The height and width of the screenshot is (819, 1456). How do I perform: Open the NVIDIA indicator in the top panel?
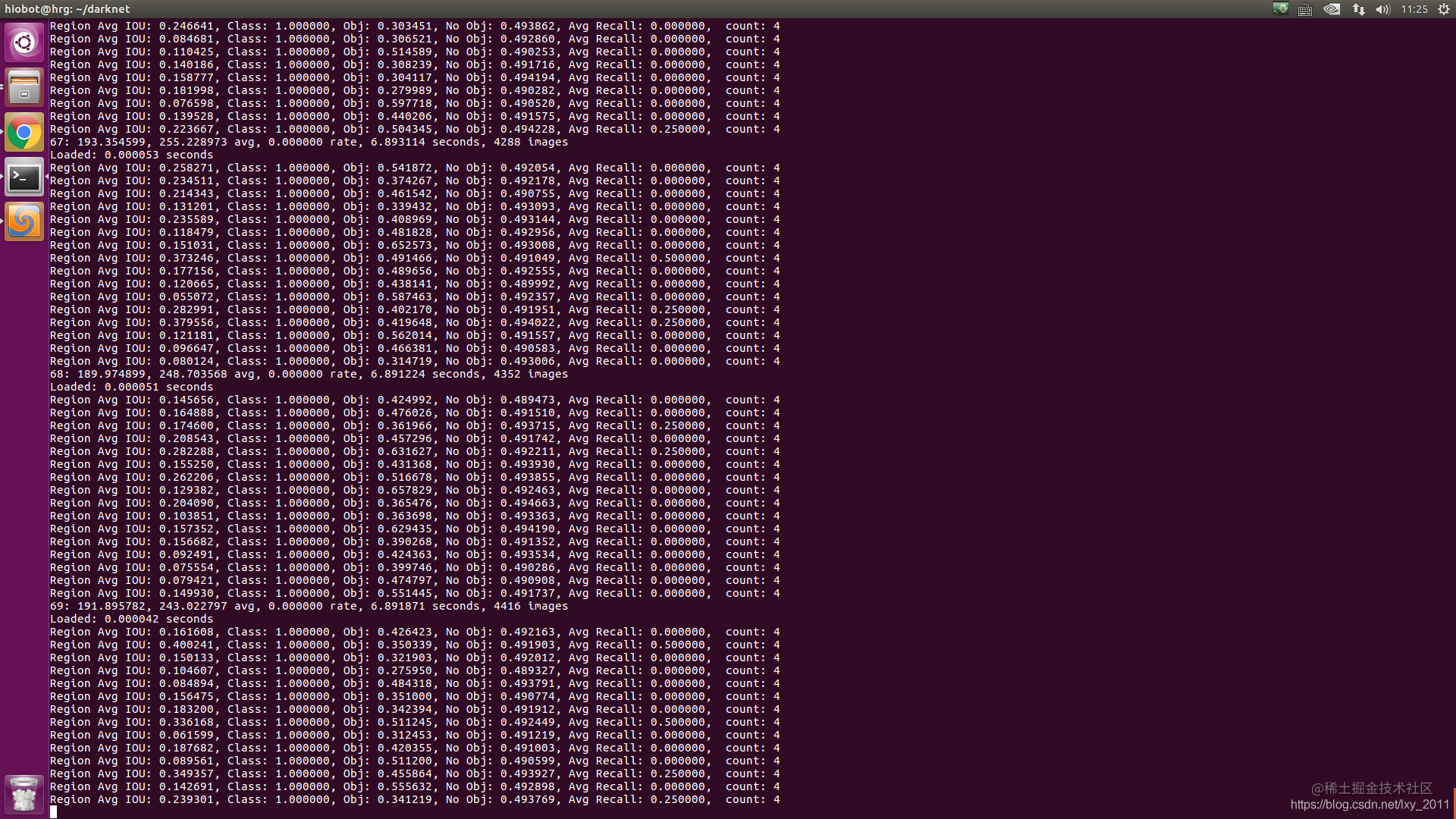tap(1332, 9)
